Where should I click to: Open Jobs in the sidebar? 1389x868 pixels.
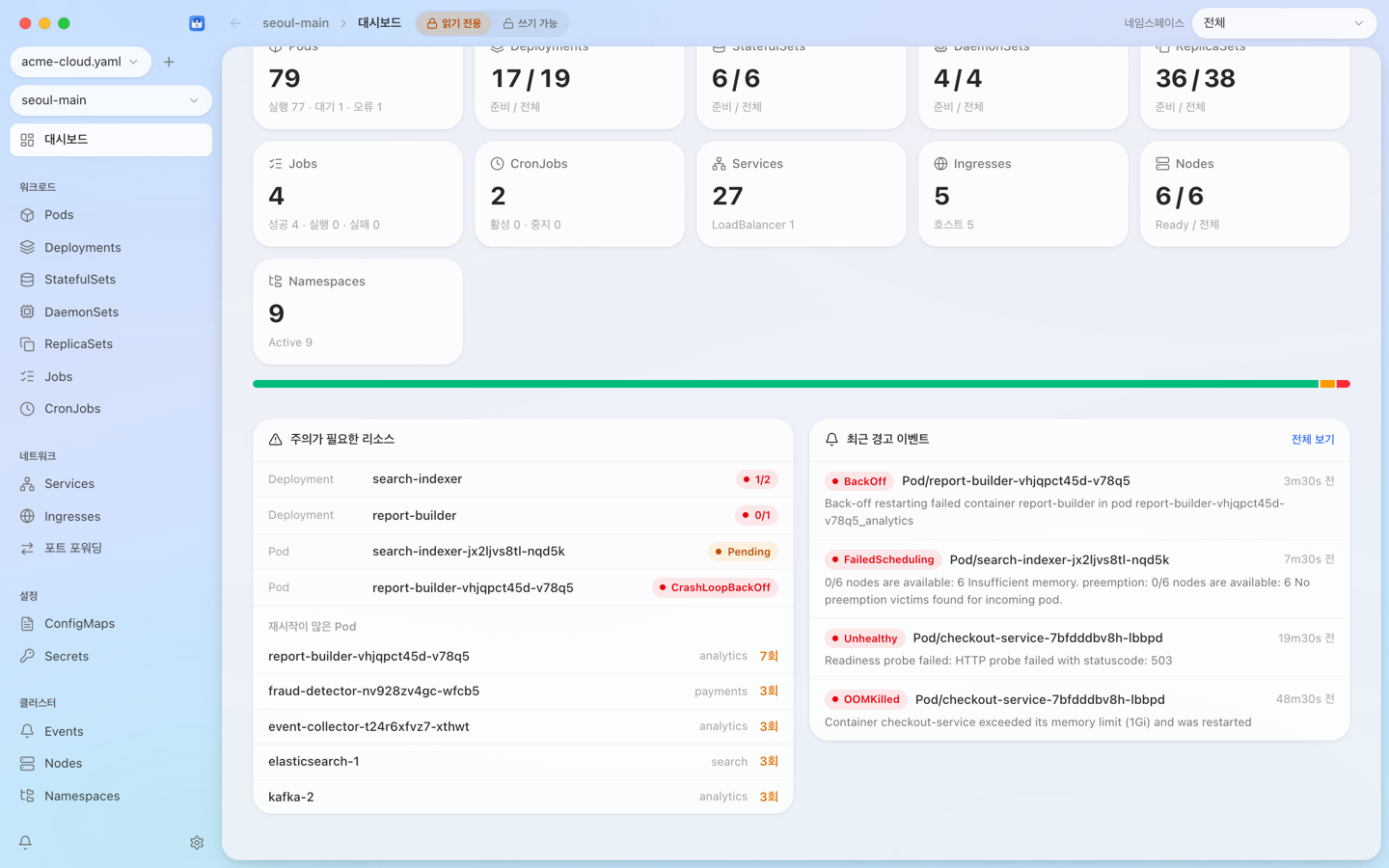(111, 376)
